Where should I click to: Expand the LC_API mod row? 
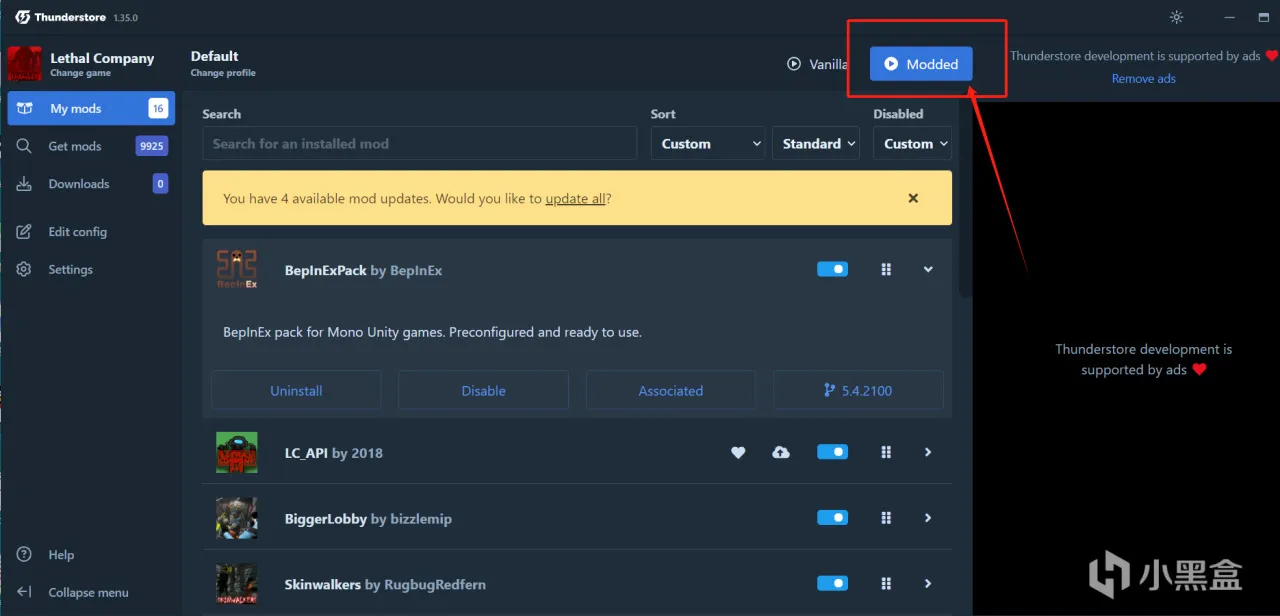(928, 452)
